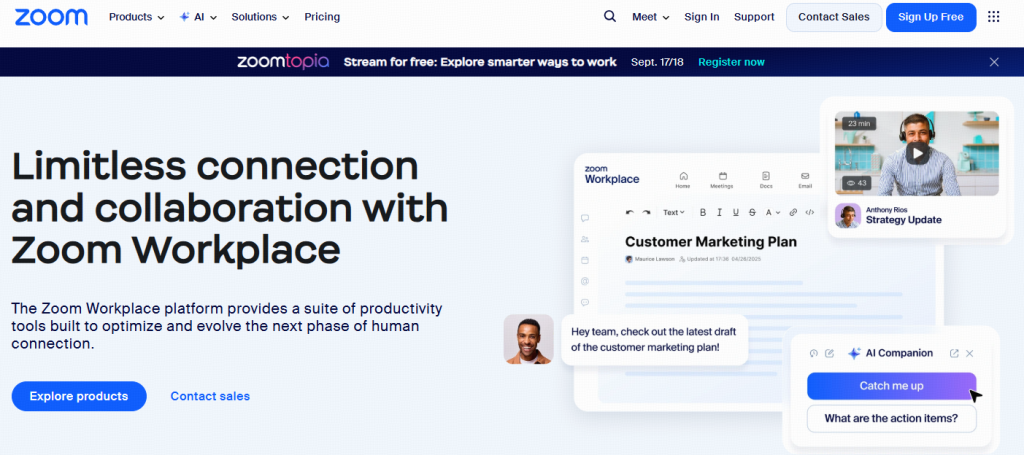
Task: Click the Zoomtopia logo in the banner
Action: pos(283,62)
